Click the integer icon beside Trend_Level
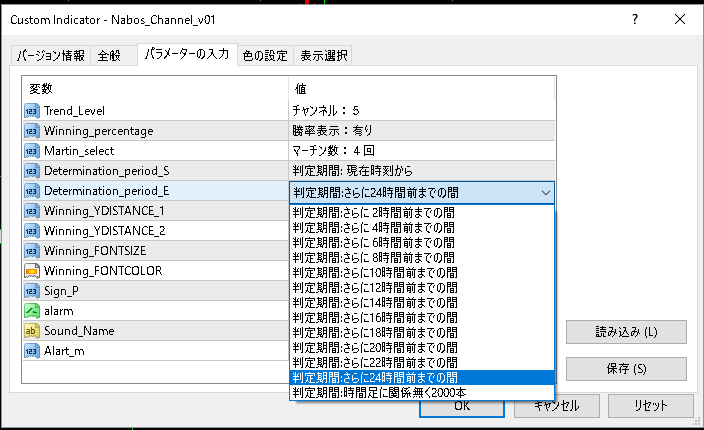The height and width of the screenshot is (430, 704). pos(31,111)
